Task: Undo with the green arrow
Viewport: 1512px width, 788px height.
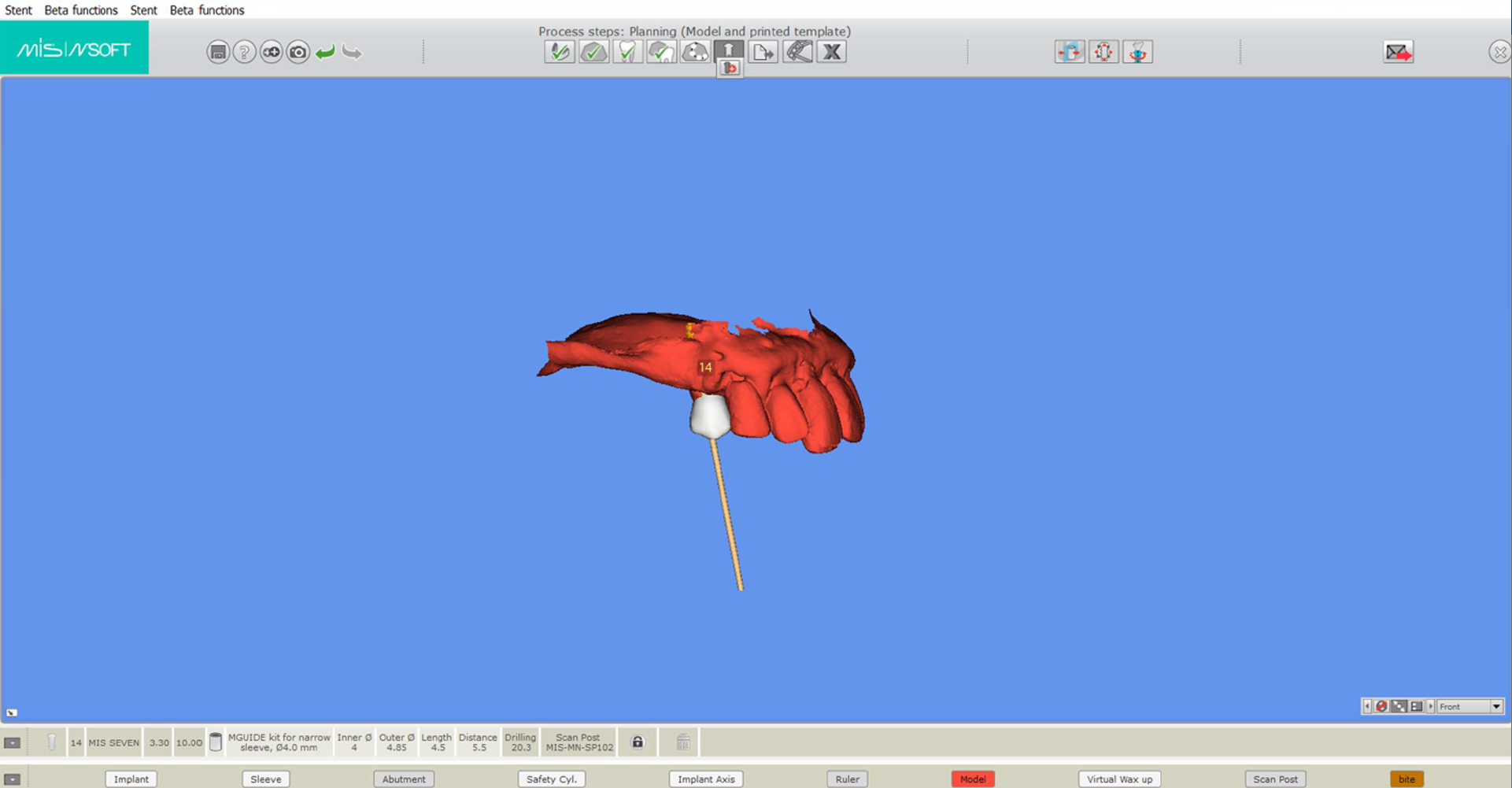Action: click(325, 53)
